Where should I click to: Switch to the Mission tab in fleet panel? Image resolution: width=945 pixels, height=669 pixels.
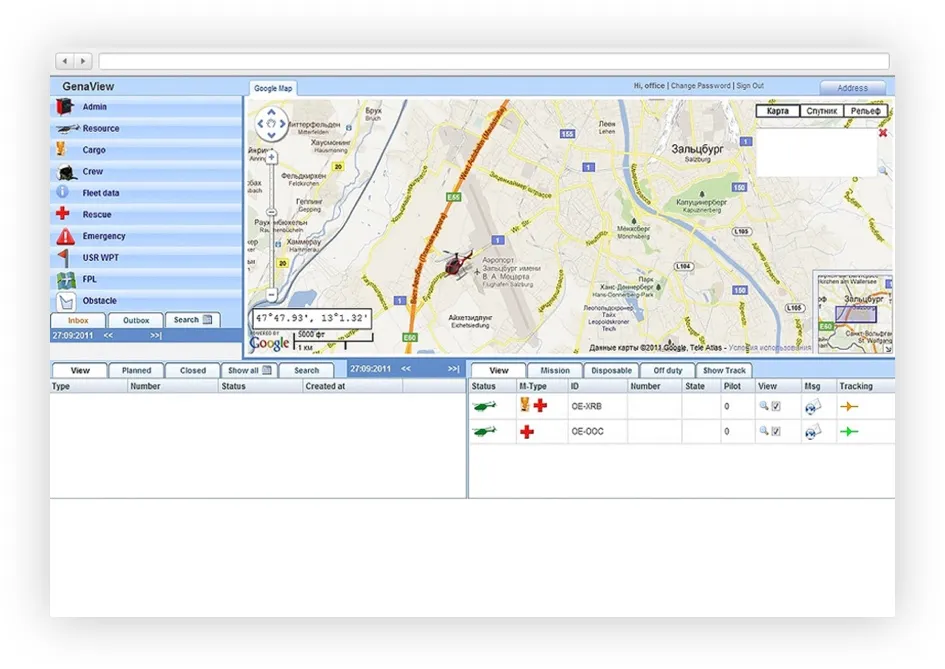555,370
